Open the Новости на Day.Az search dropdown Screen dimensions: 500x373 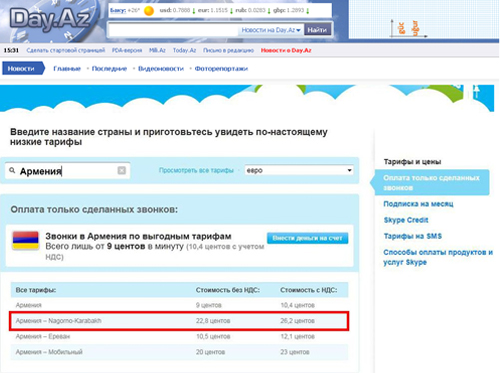pos(271,30)
